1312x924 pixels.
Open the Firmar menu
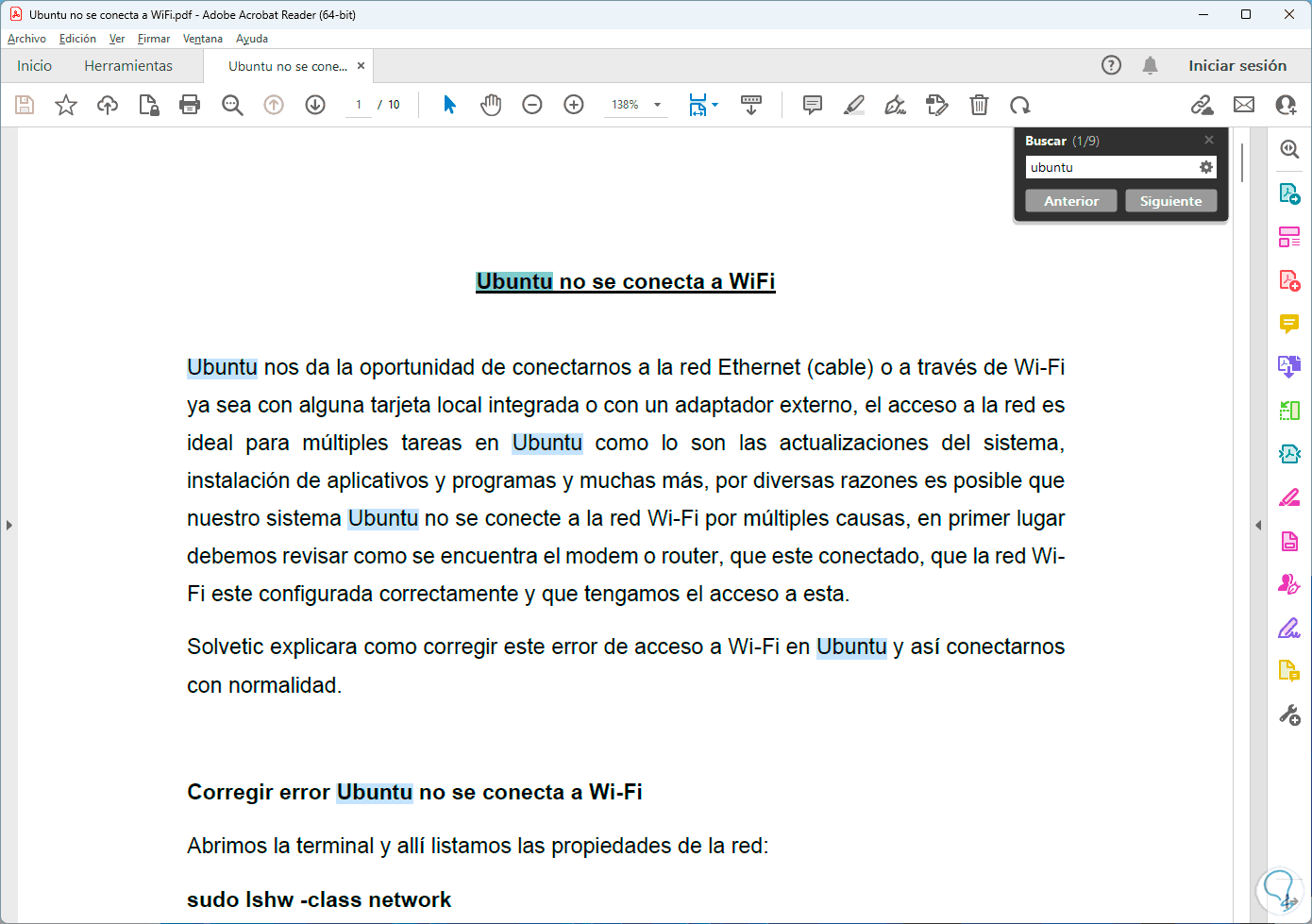click(154, 39)
